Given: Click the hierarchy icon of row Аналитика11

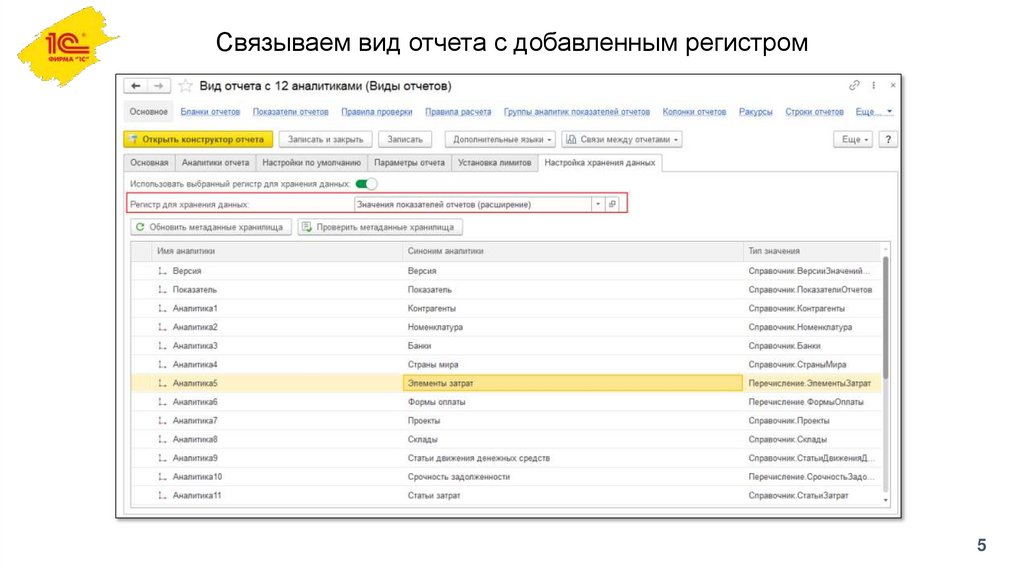Looking at the screenshot, I should tap(162, 496).
